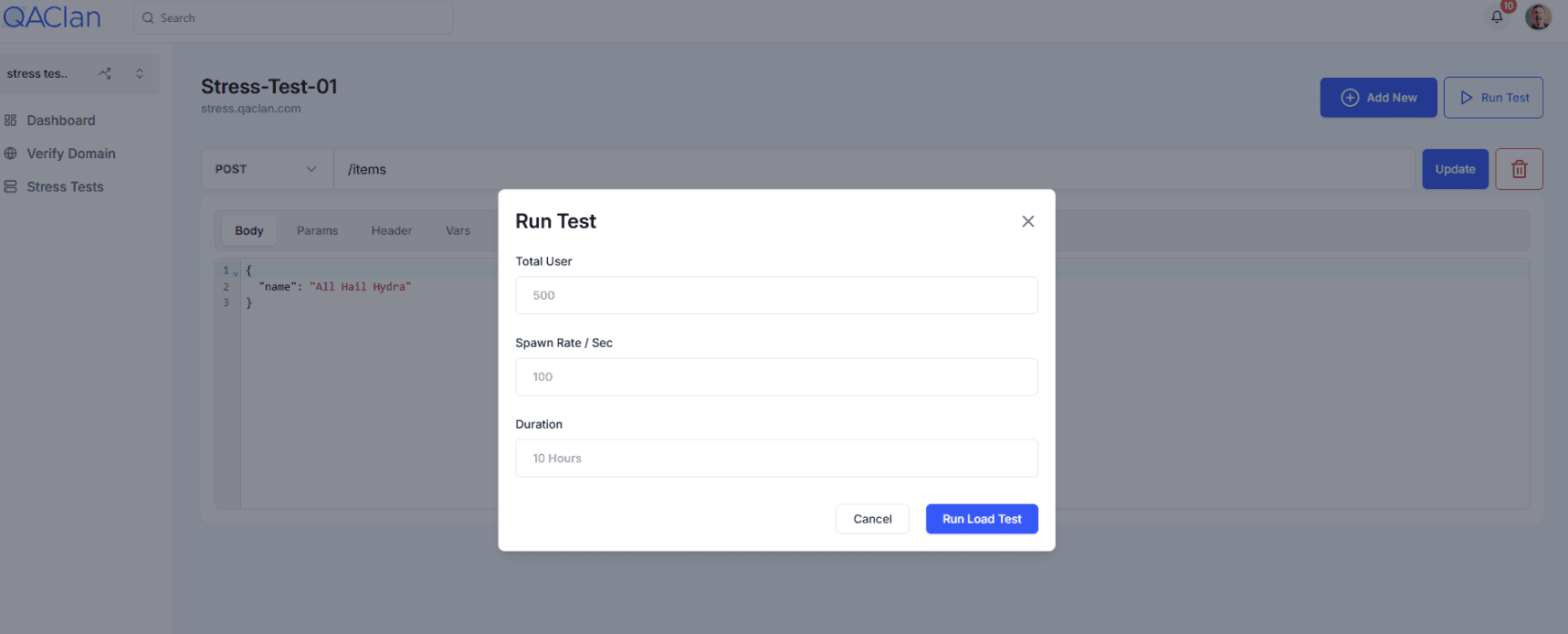Expand the project switcher arrows
The height and width of the screenshot is (634, 1568).
(x=140, y=73)
